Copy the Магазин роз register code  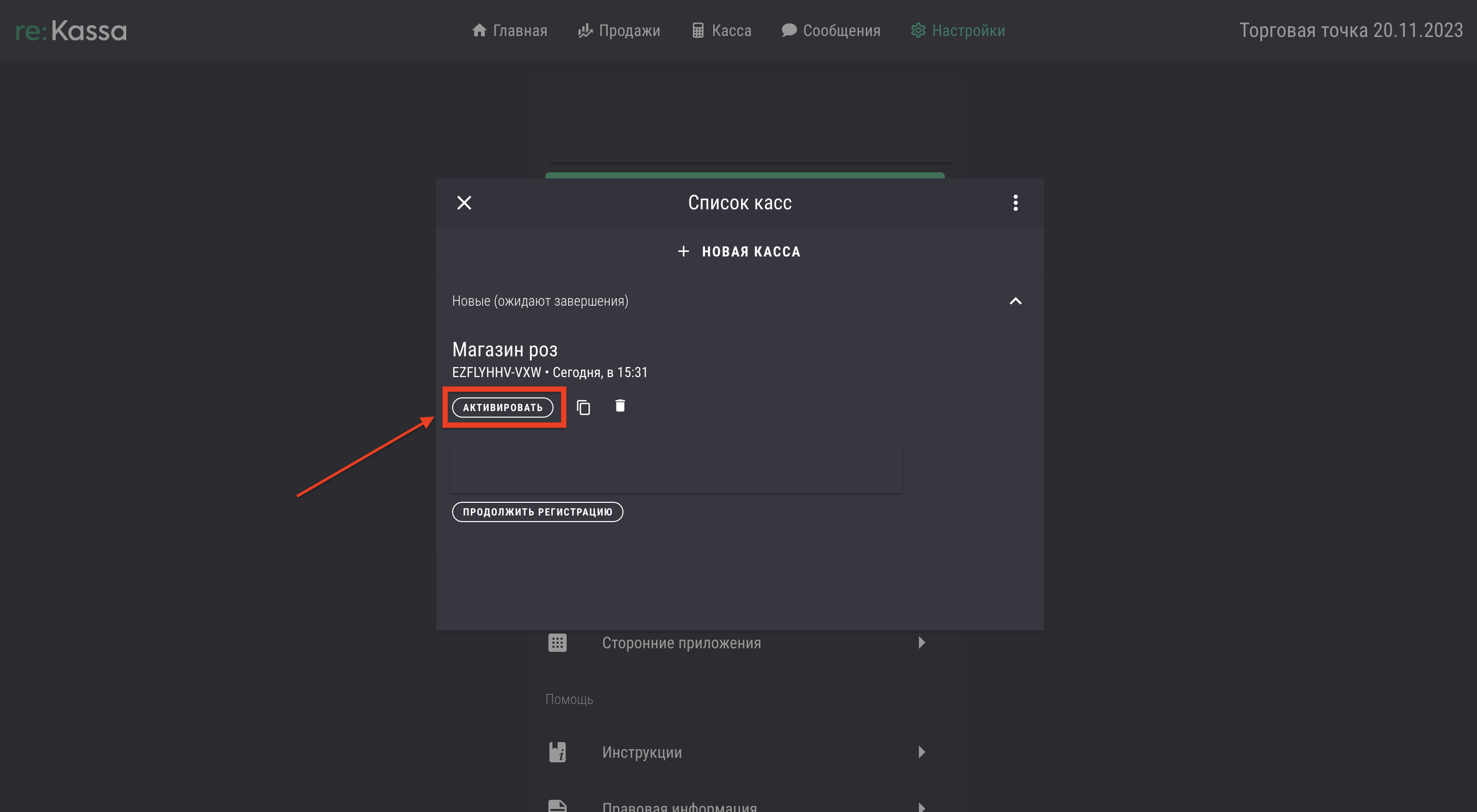point(583,407)
